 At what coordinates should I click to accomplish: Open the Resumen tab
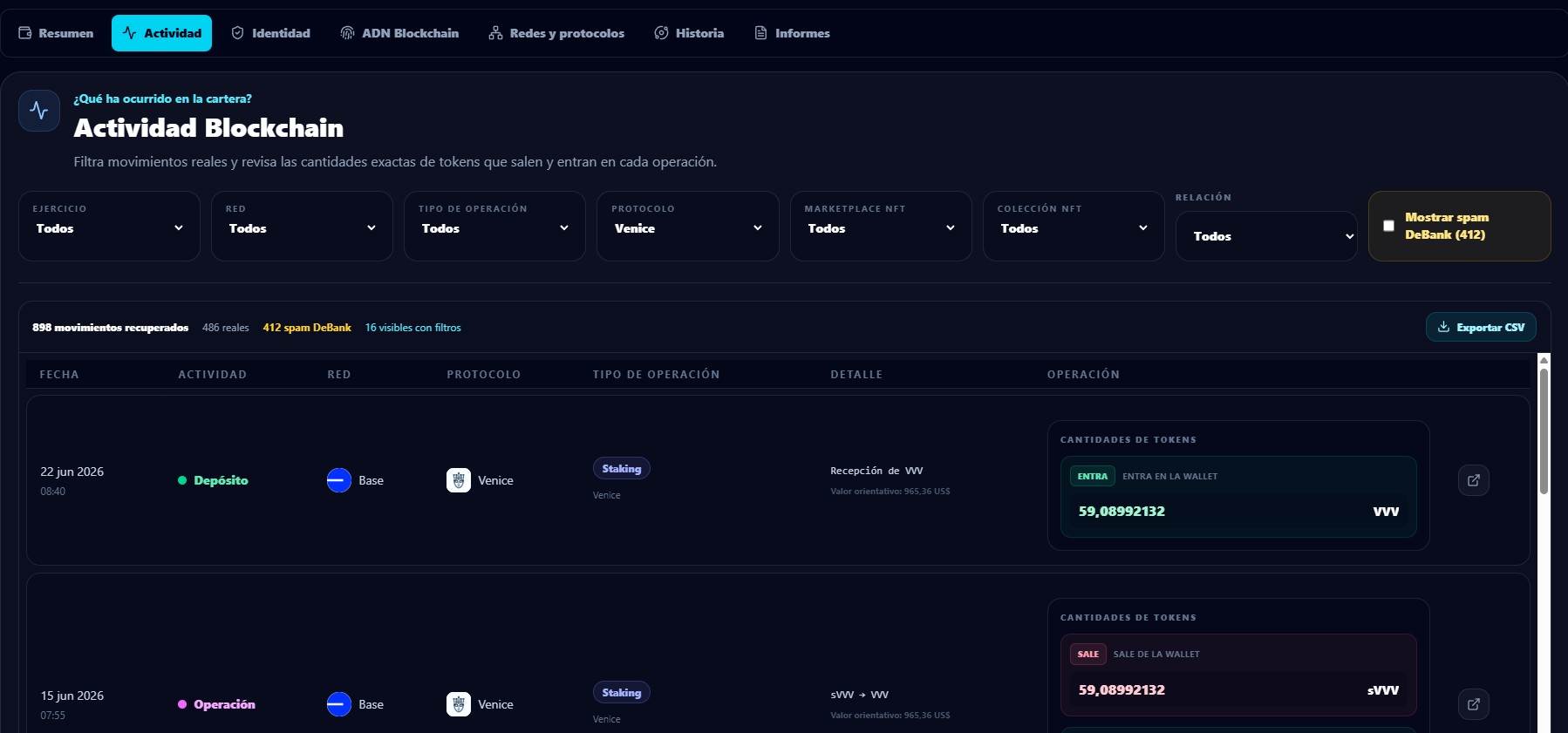[x=56, y=33]
